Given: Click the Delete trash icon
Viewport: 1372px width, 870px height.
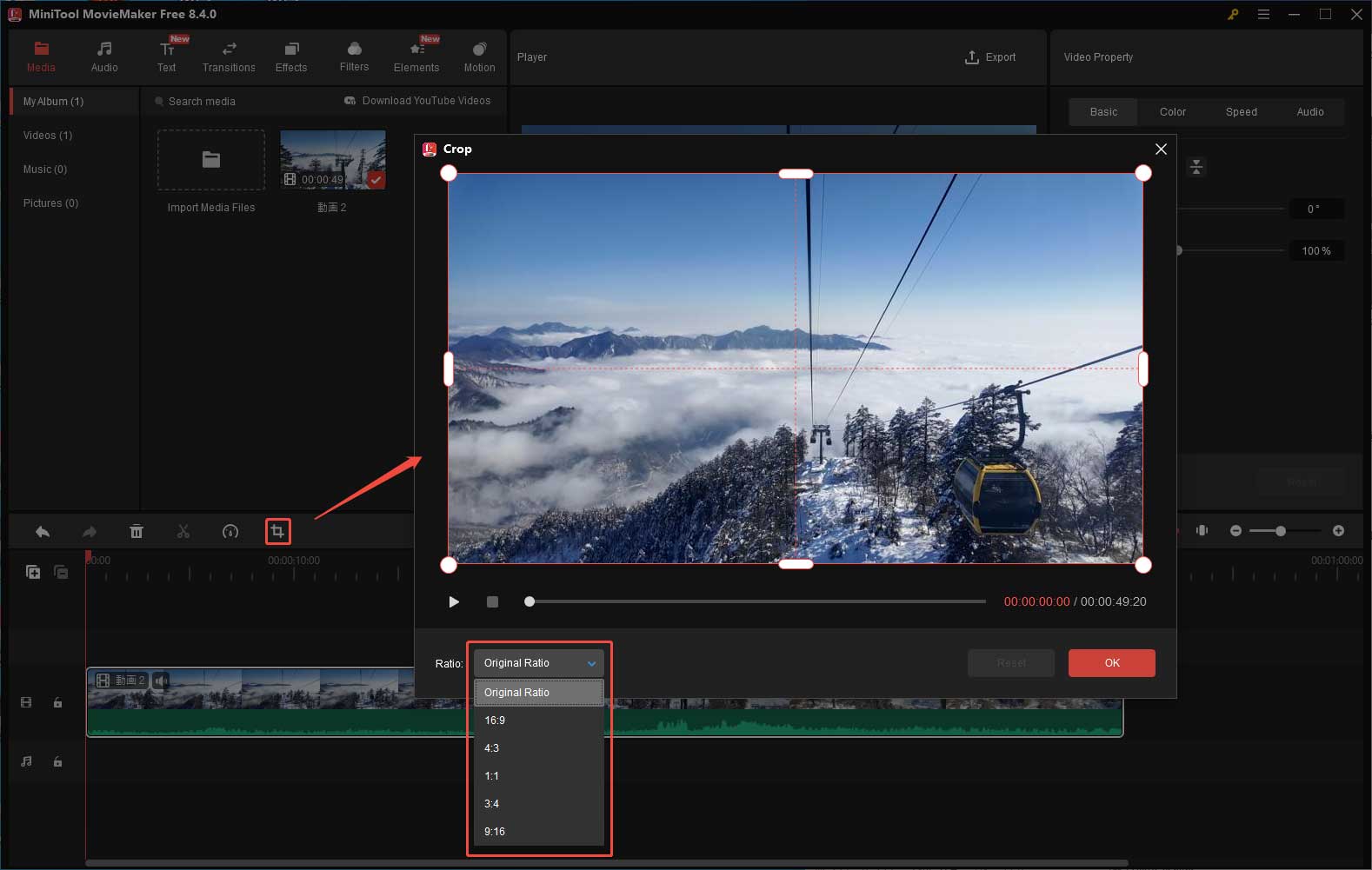Looking at the screenshot, I should (137, 531).
